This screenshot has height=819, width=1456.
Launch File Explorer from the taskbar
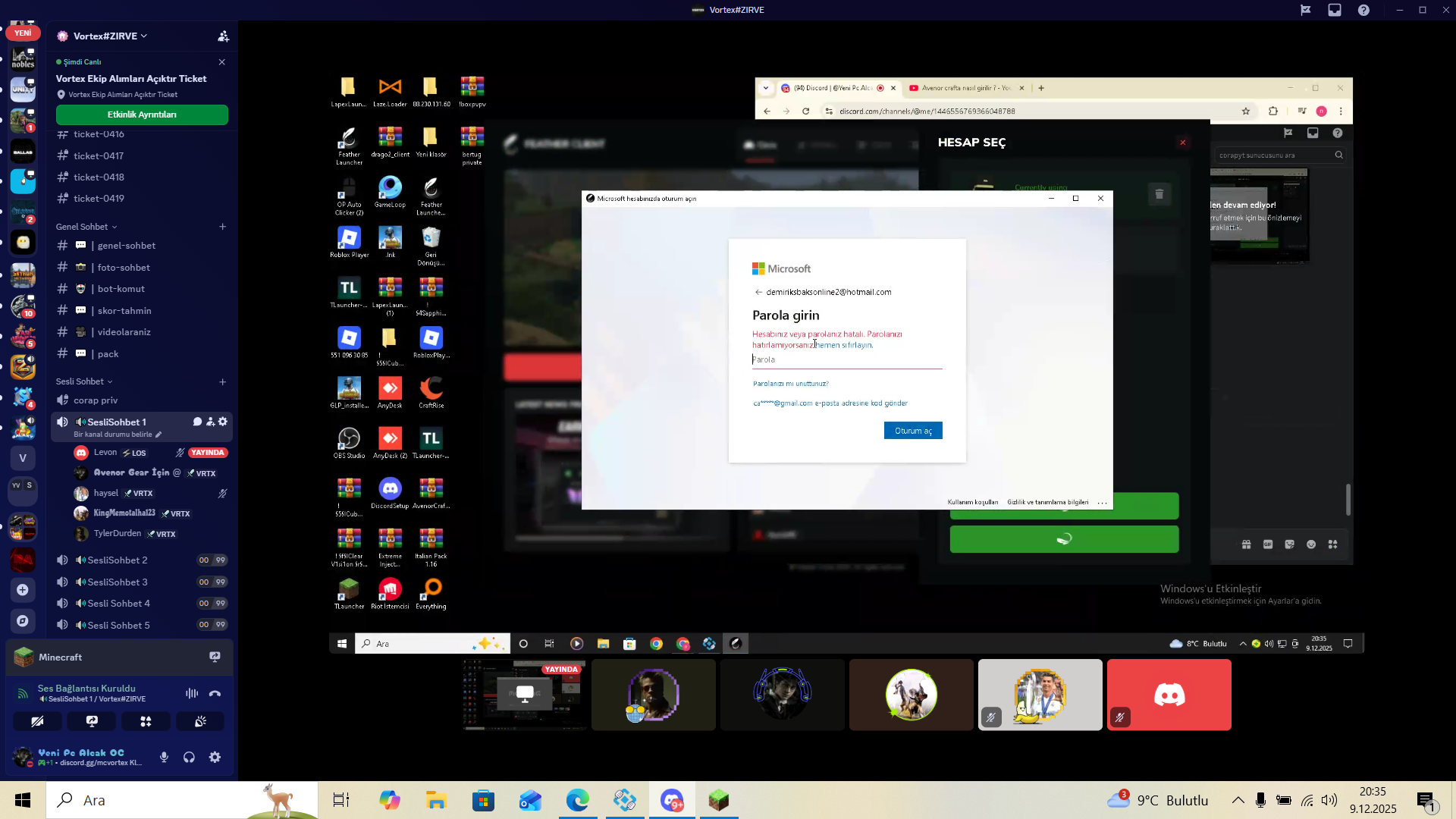[x=436, y=800]
